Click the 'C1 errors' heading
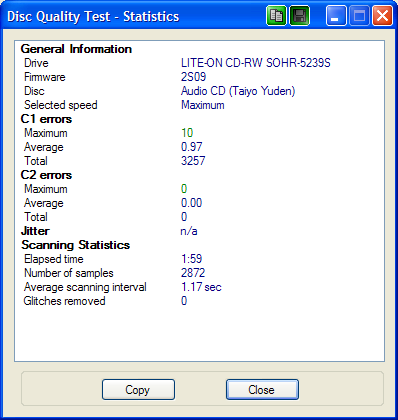 [46, 119]
